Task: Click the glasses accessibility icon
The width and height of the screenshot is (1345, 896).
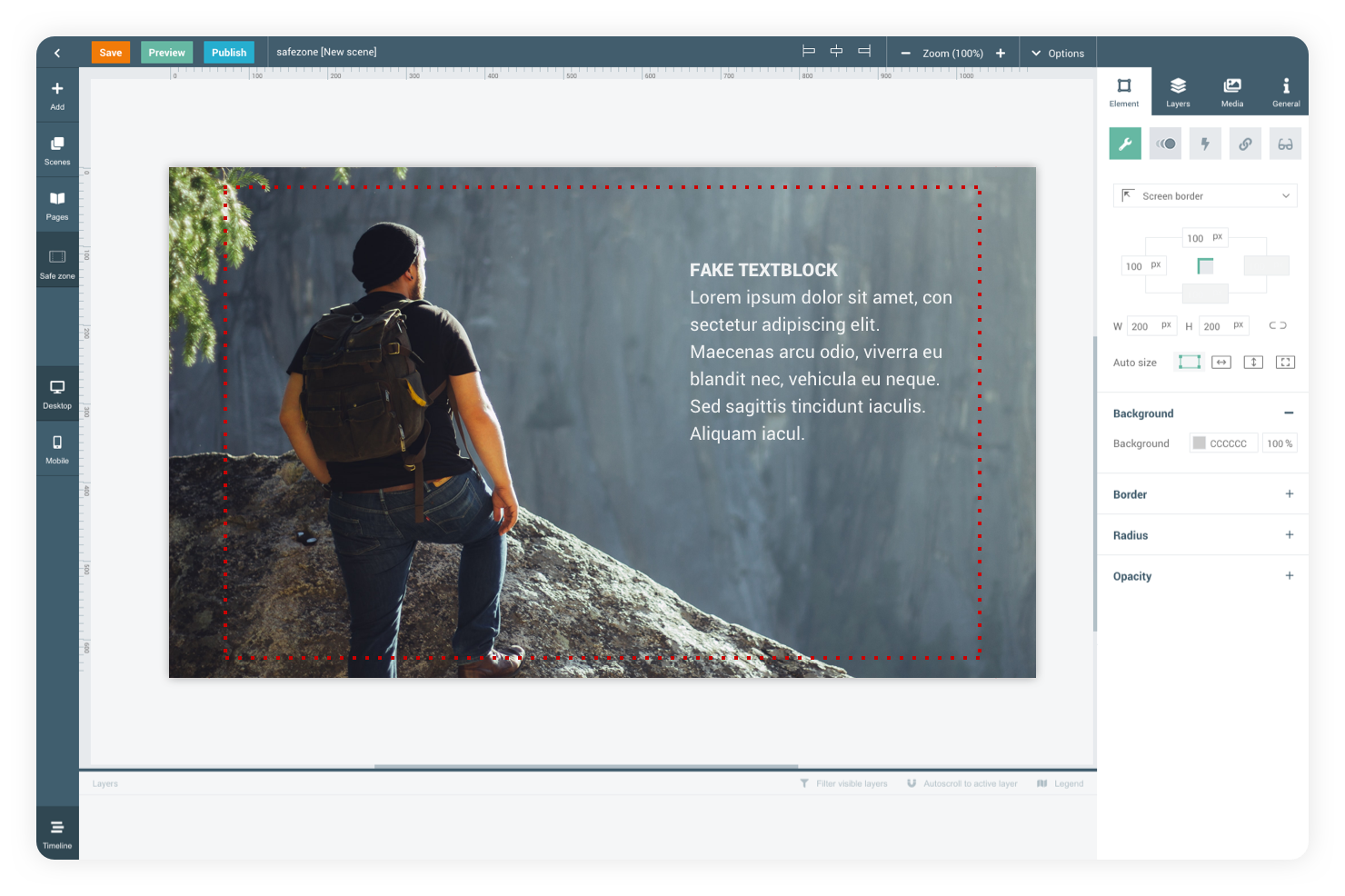Action: [1285, 144]
